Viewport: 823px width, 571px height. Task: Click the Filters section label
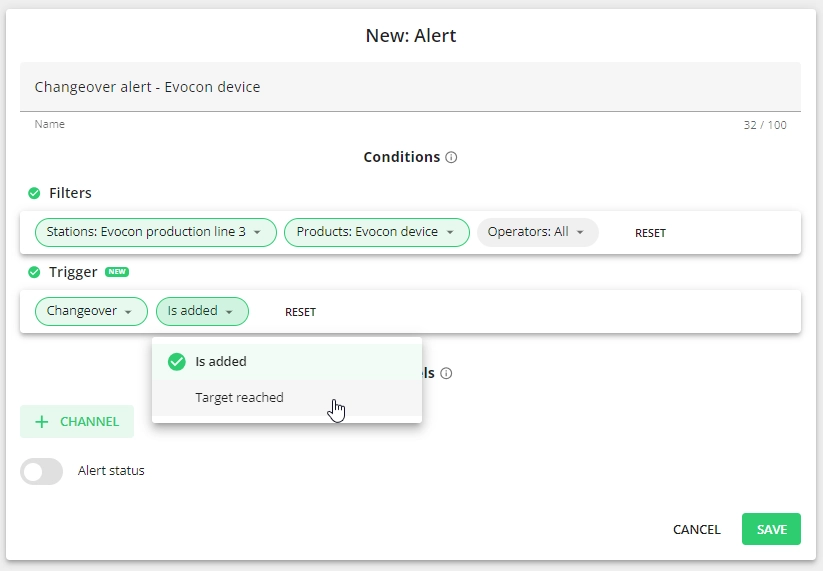pyautogui.click(x=70, y=193)
